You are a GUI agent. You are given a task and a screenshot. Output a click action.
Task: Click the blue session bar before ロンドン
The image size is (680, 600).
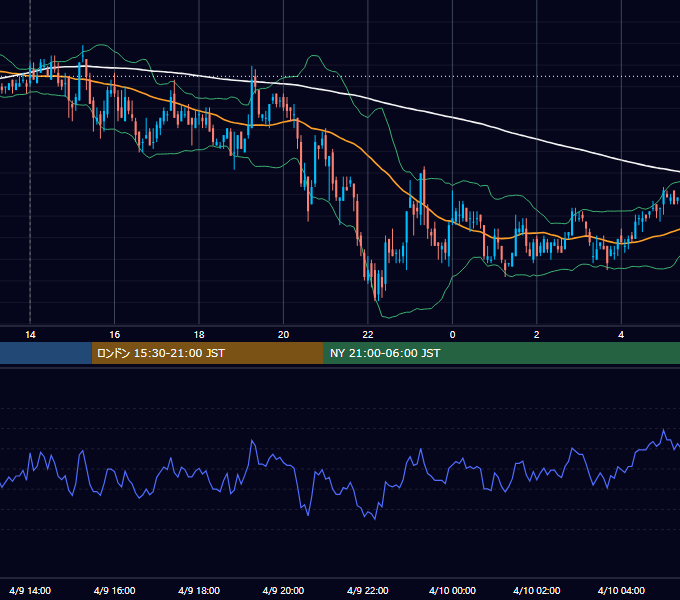click(x=46, y=353)
